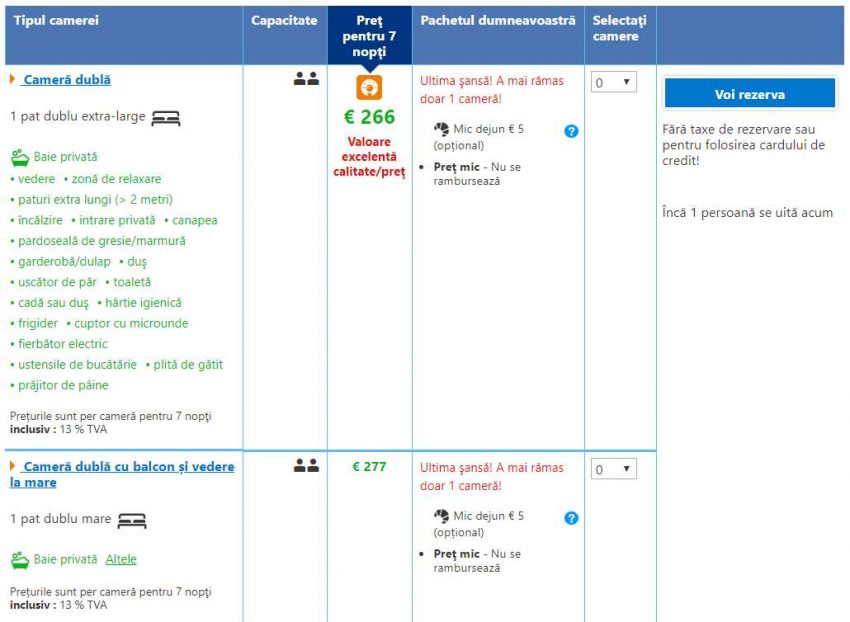Open Cameră dublă cu balcon și vedere link
850x622 pixels.
click(x=128, y=467)
